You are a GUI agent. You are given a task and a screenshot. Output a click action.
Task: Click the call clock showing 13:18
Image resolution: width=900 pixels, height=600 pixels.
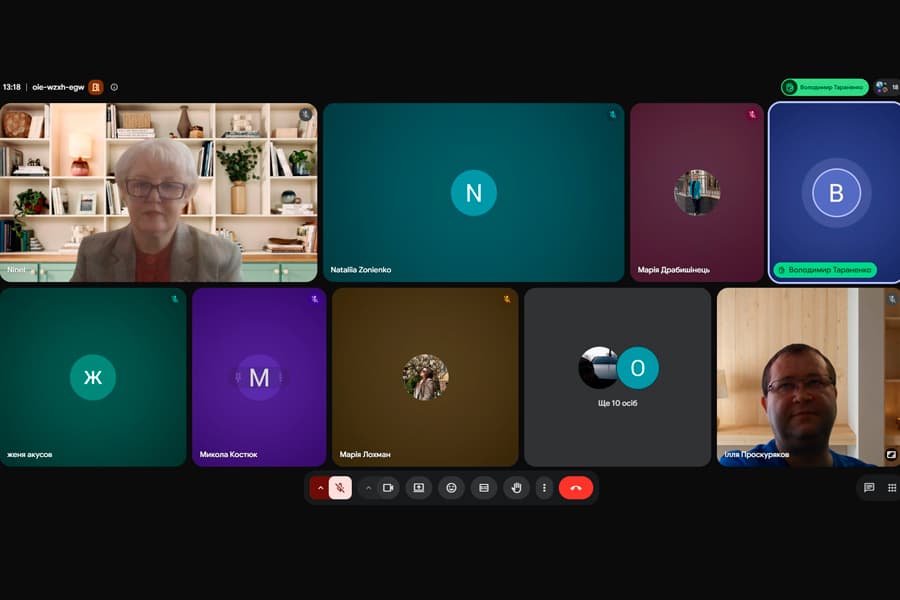pos(11,87)
